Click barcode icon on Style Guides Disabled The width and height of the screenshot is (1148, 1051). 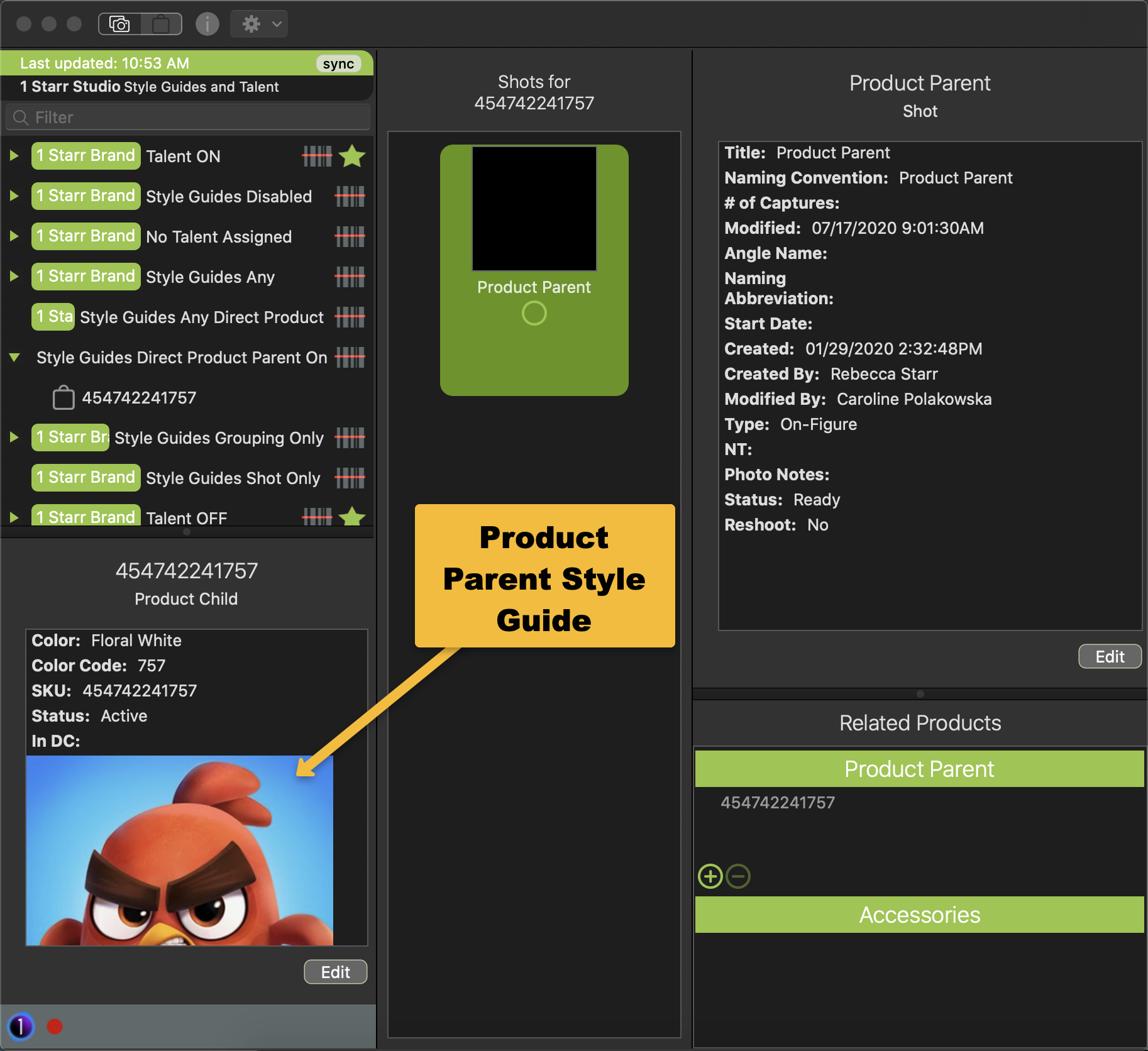point(350,196)
